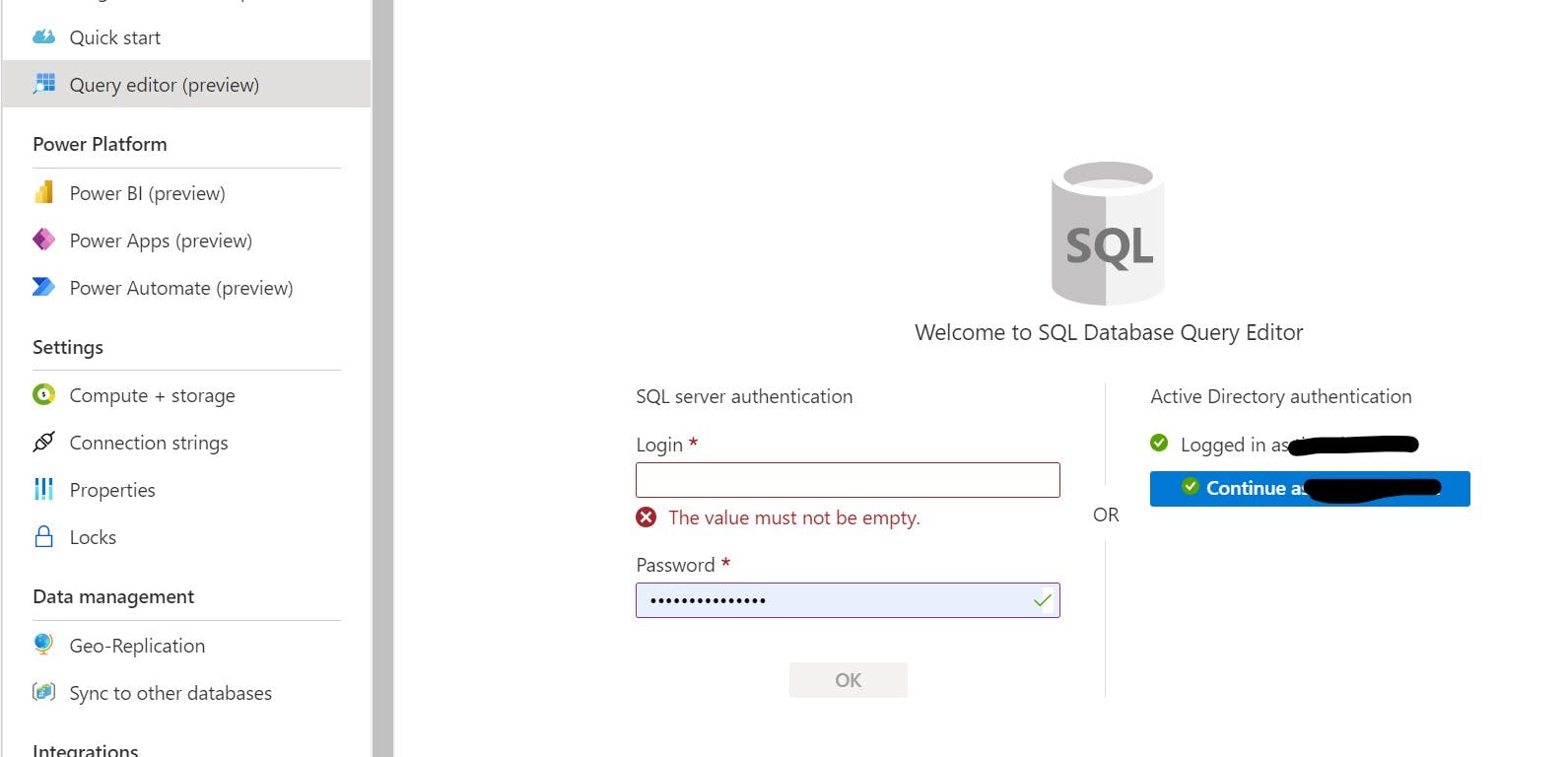The width and height of the screenshot is (1568, 757).
Task: Click the Locks padlock icon
Action: click(43, 536)
